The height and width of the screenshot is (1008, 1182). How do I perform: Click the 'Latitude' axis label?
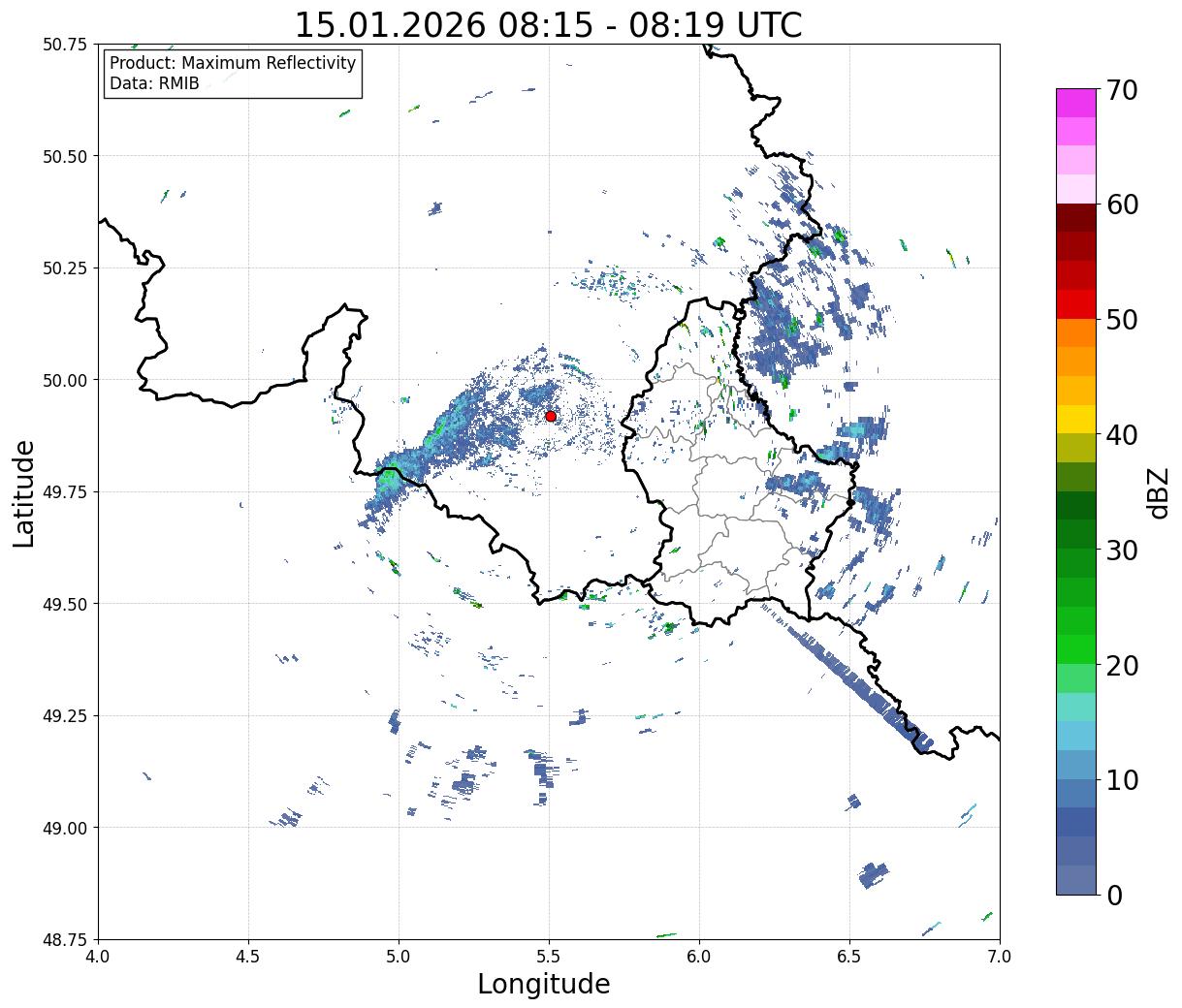pos(24,493)
